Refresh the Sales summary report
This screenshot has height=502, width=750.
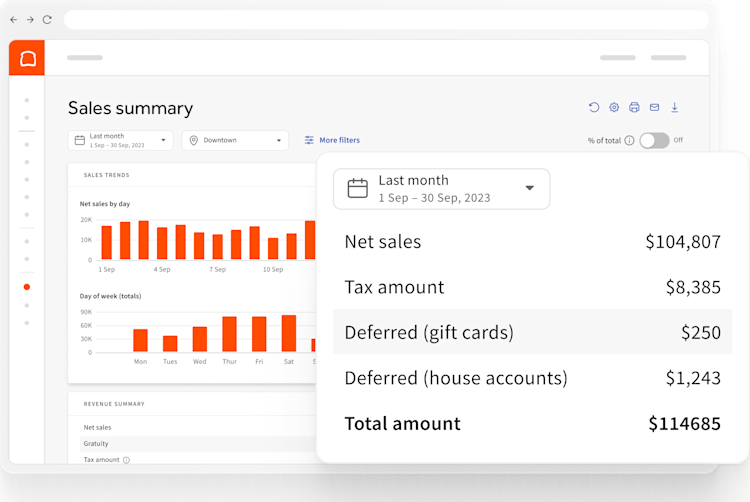click(x=594, y=107)
